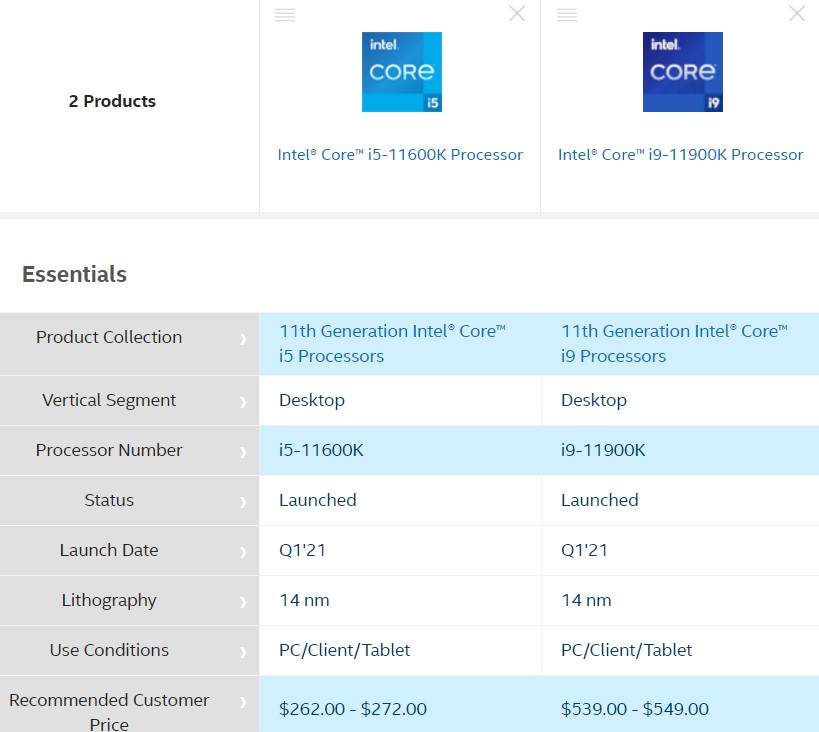Screen dimensions: 819x732
Task: Click the Intel Core i9 badge image
Action: (x=683, y=72)
